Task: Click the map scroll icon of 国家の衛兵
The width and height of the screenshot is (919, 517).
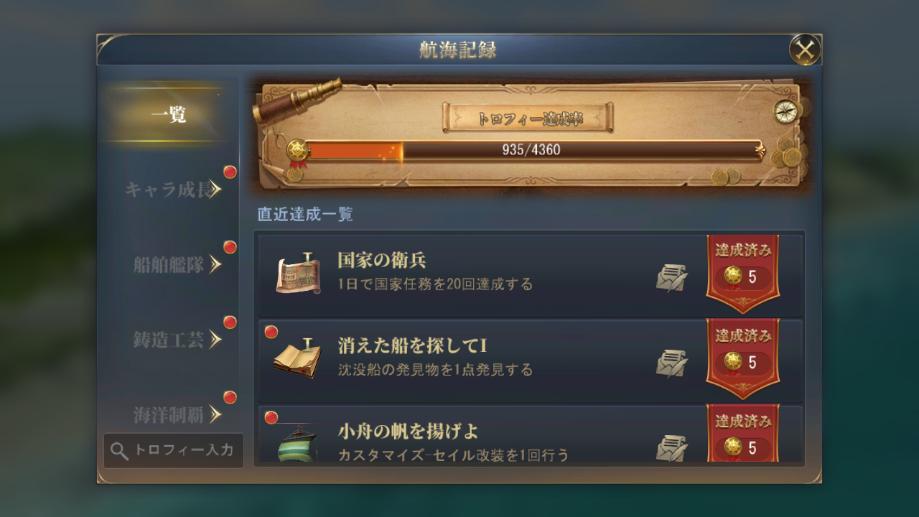Action: click(x=298, y=273)
